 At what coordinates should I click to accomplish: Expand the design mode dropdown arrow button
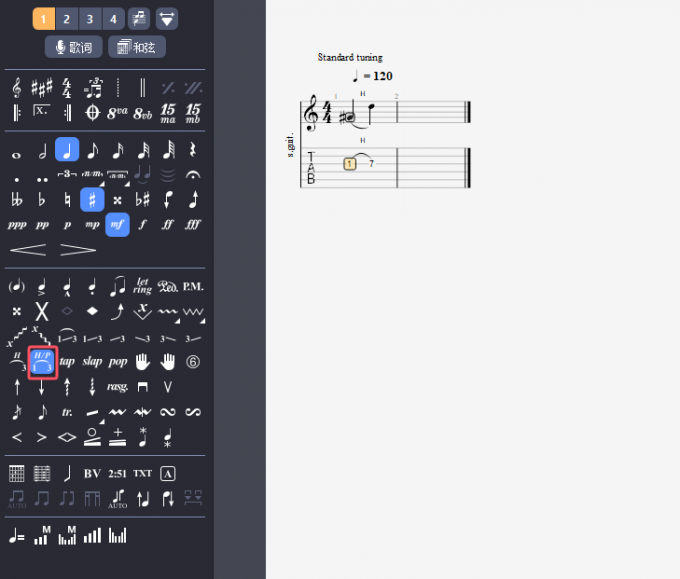tap(167, 19)
